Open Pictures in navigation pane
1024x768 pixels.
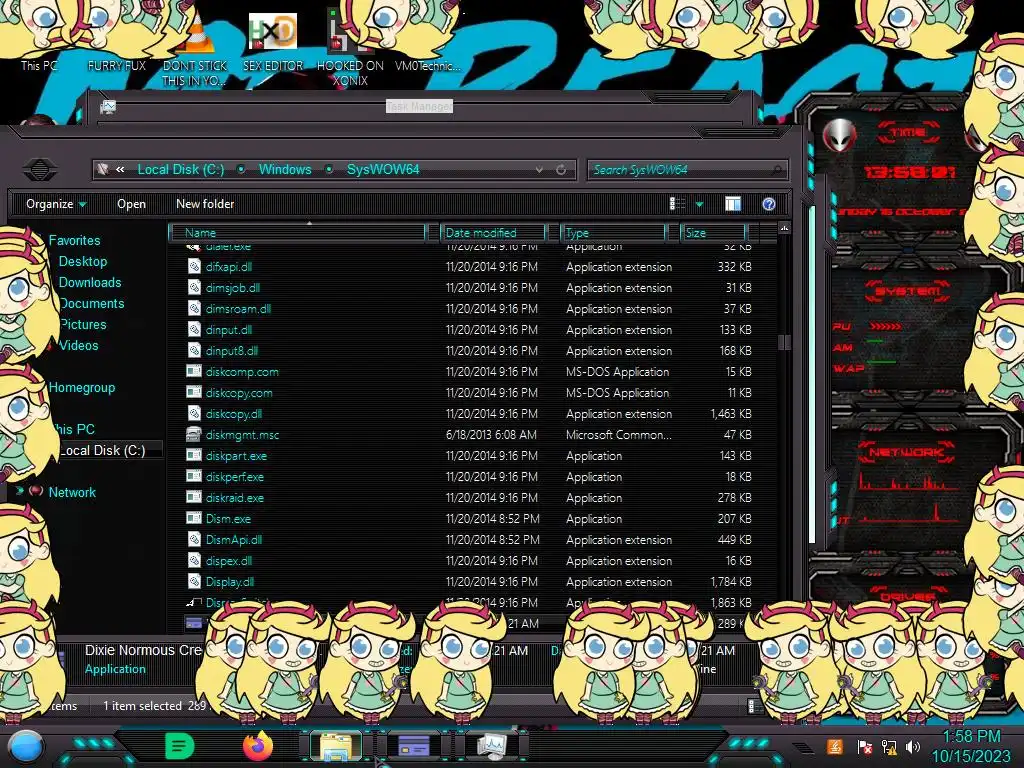(x=83, y=324)
